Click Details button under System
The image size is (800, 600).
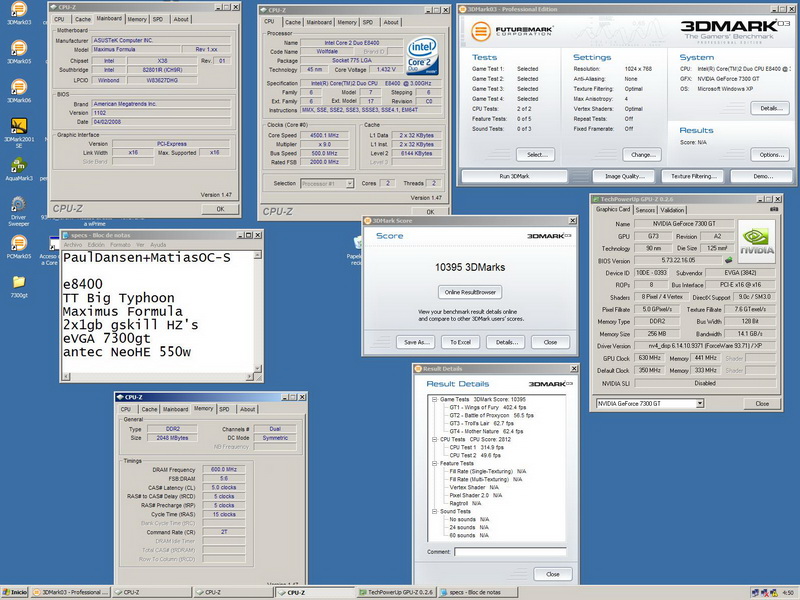[770, 108]
